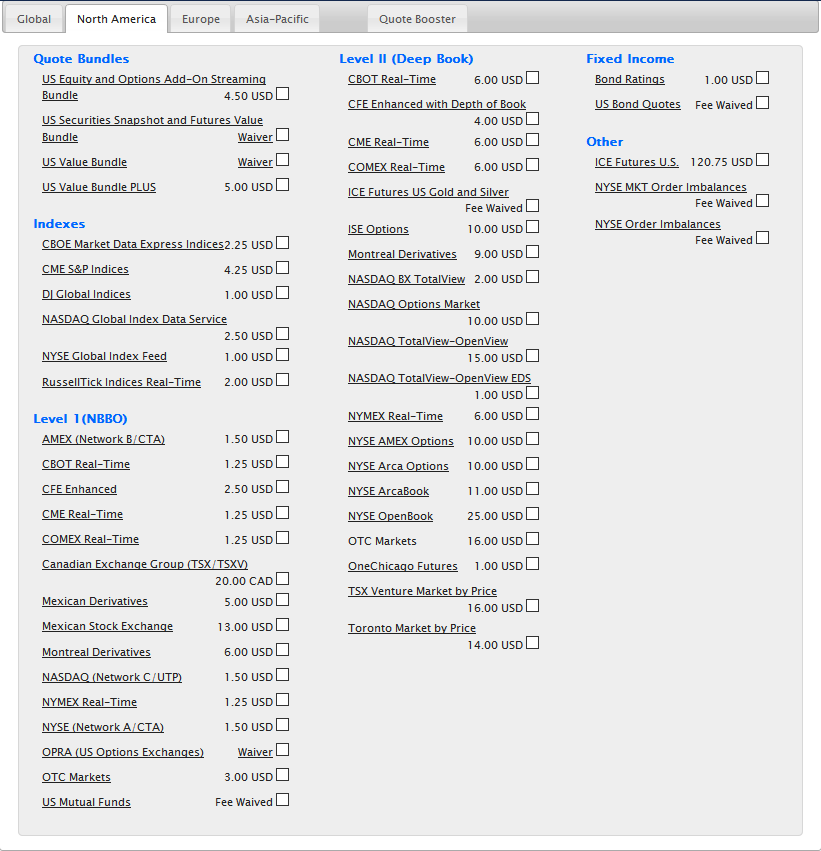Screen dimensions: 821x851
Task: Tick the US Value Bundle checkbox
Action: tap(282, 160)
